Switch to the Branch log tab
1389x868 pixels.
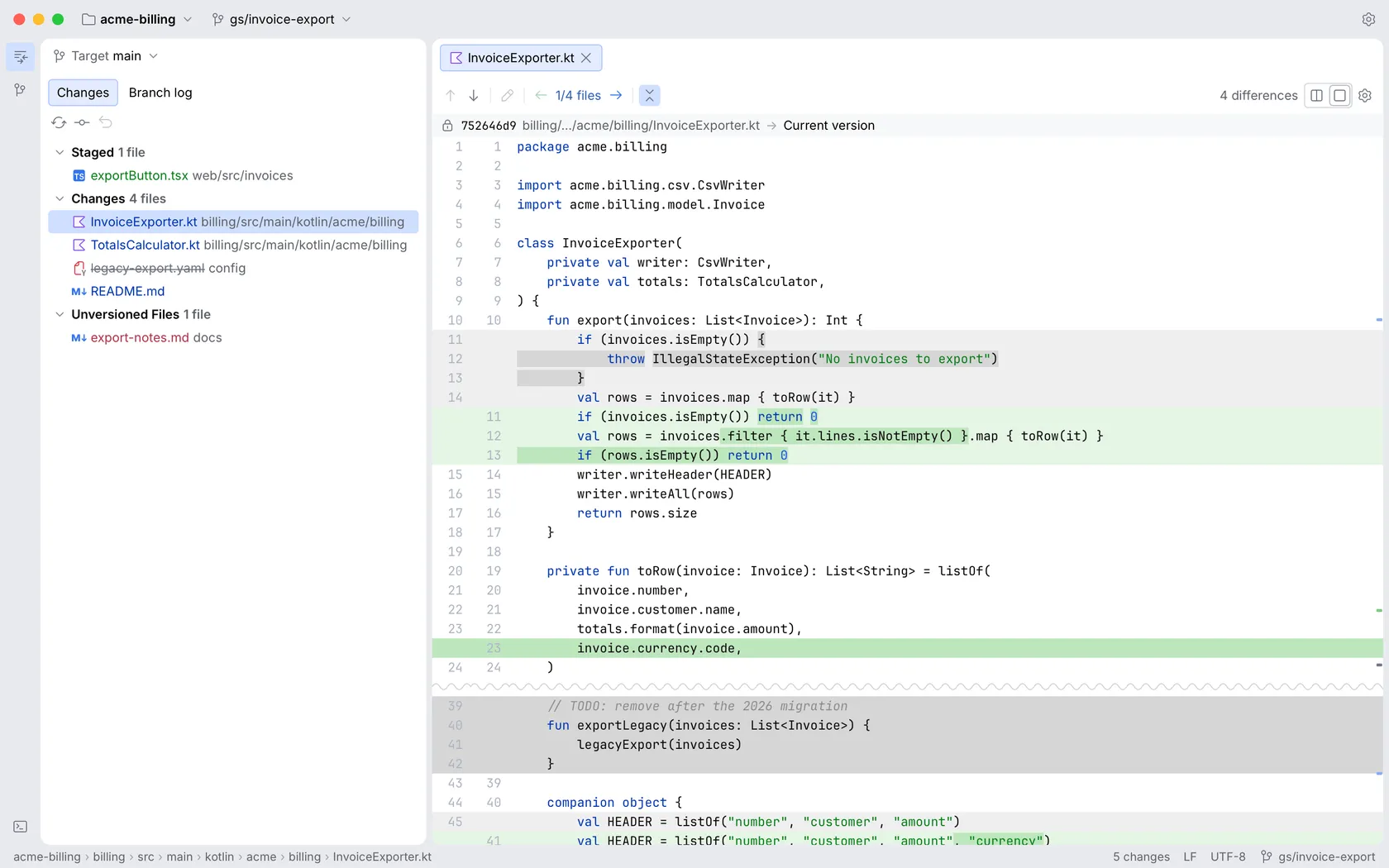tap(160, 93)
